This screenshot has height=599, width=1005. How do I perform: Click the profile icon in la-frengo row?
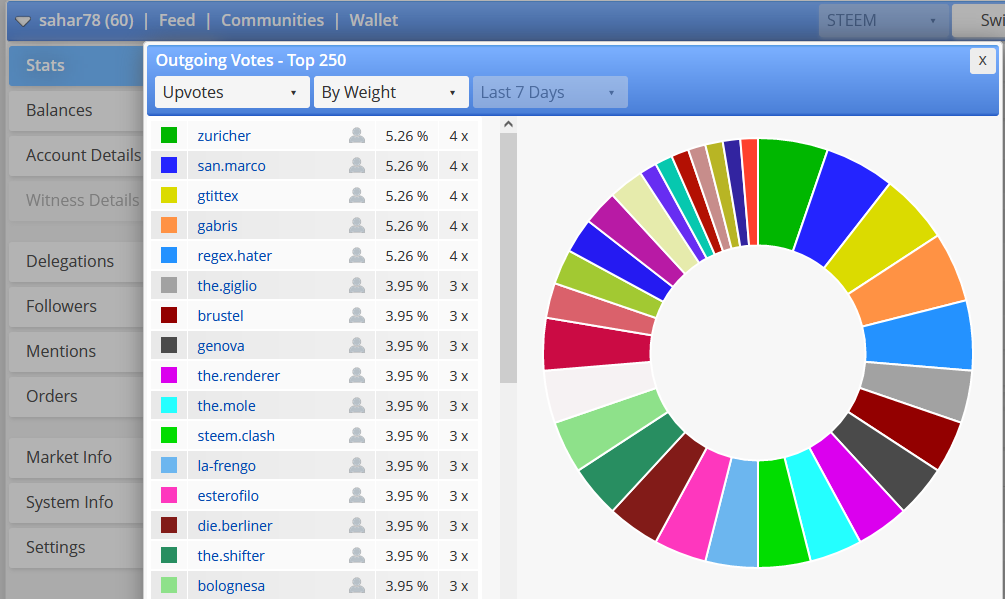[357, 465]
